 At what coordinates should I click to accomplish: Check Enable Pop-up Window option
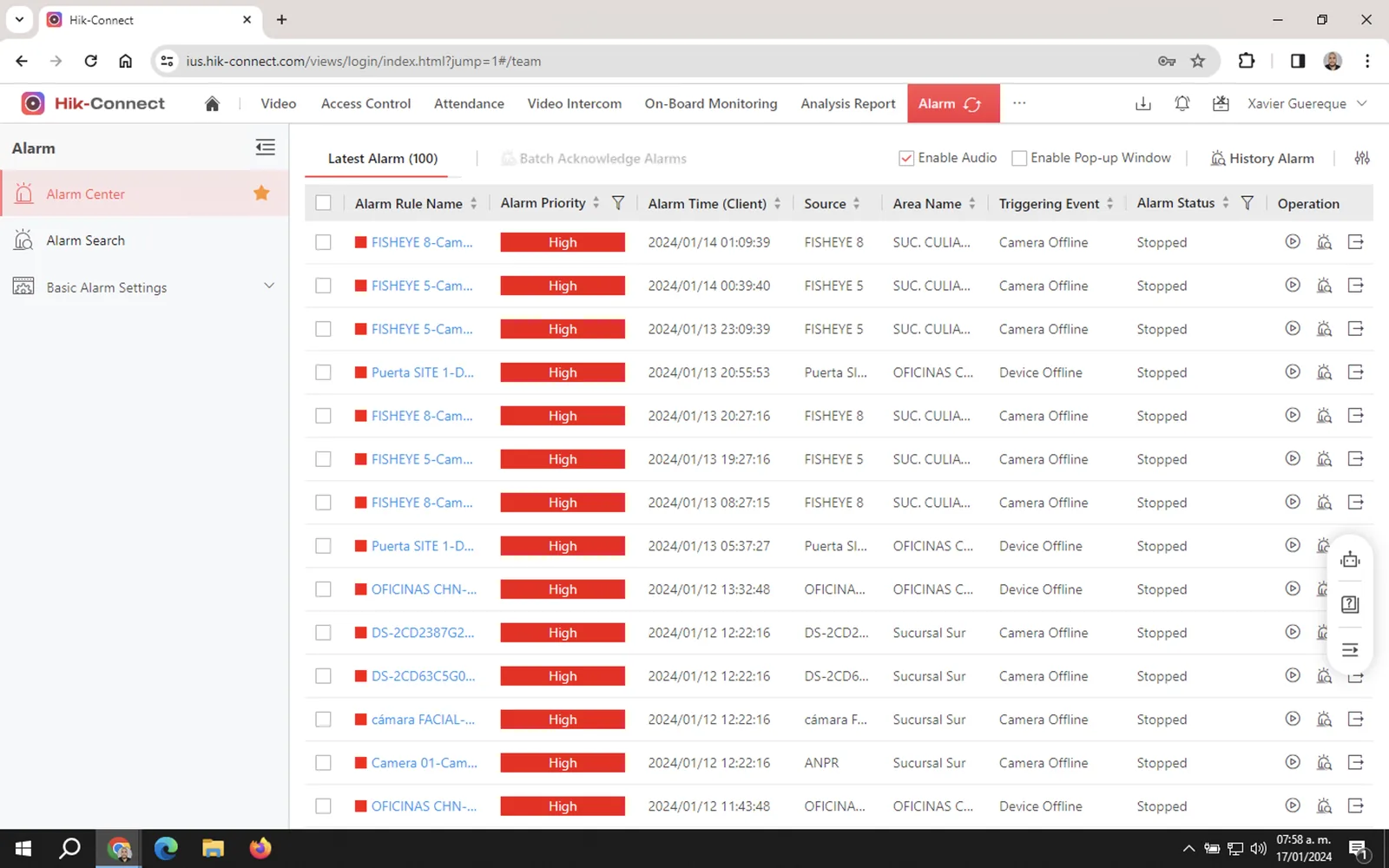click(1019, 158)
